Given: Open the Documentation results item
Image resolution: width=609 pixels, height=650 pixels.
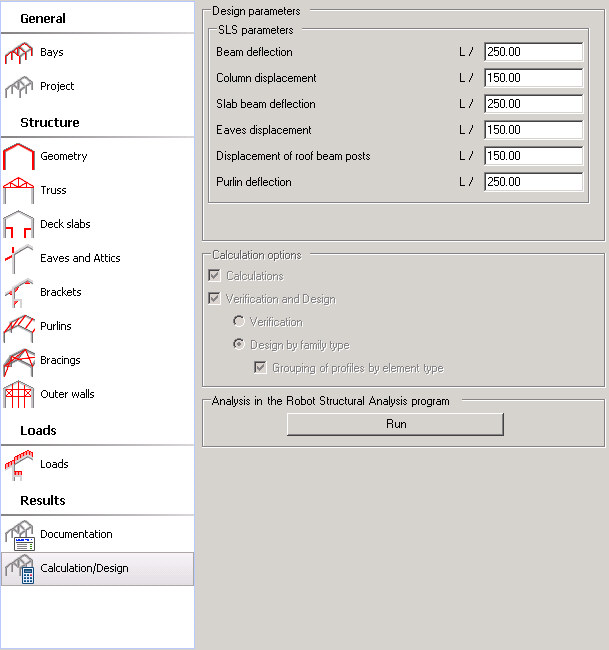Looking at the screenshot, I should [x=19, y=535].
